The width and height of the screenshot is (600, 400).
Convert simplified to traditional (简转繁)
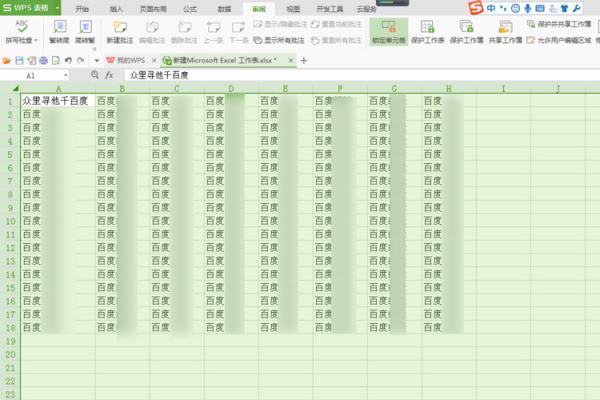tap(85, 31)
